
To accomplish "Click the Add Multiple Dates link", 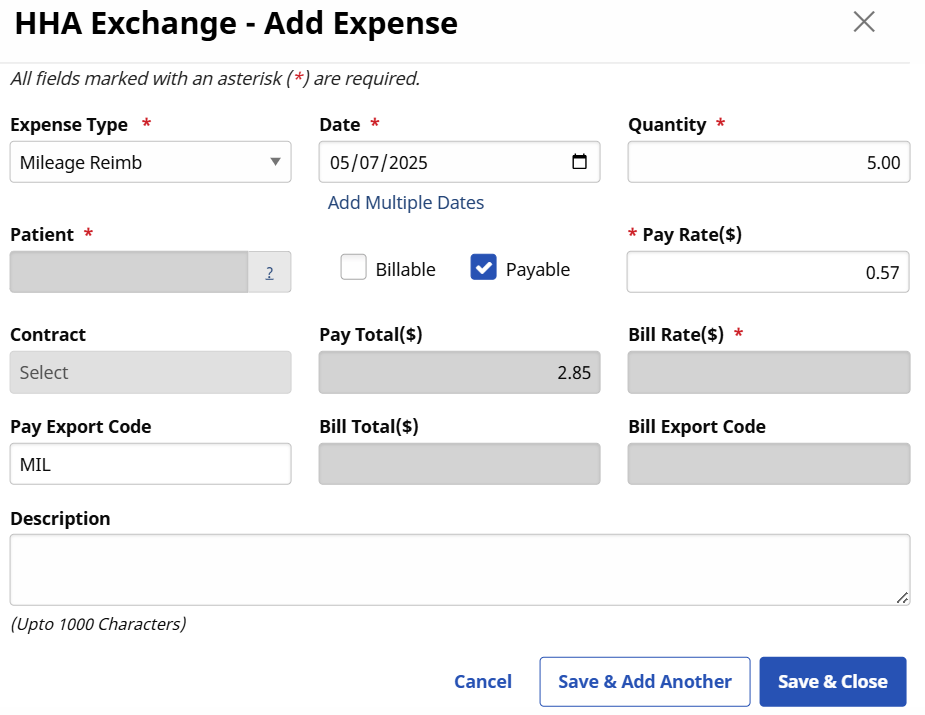I will 406,203.
